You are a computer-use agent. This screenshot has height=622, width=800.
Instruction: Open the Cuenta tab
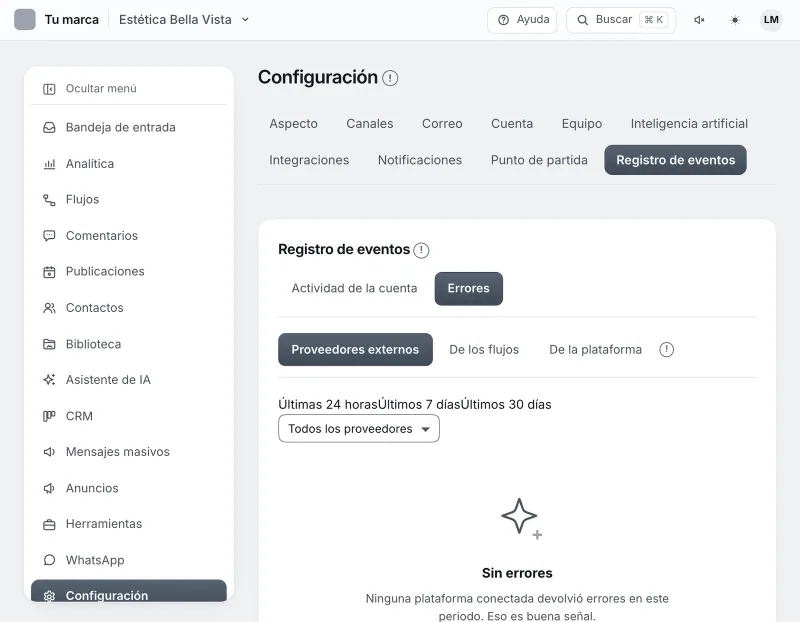point(512,123)
